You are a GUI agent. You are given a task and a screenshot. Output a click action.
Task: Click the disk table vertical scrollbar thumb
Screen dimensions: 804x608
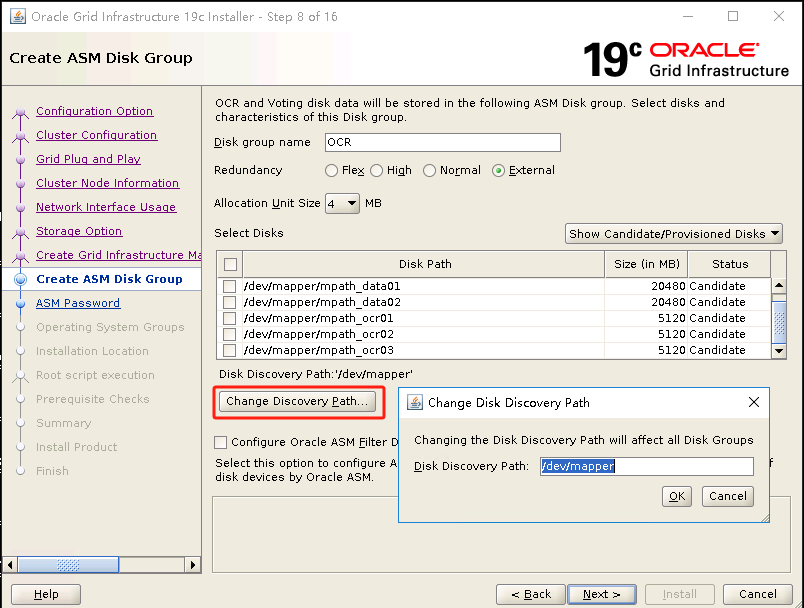click(x=779, y=322)
